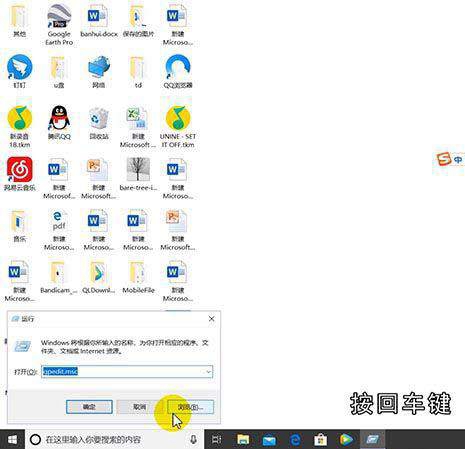Click the microphone icon in the search box

[193, 440]
